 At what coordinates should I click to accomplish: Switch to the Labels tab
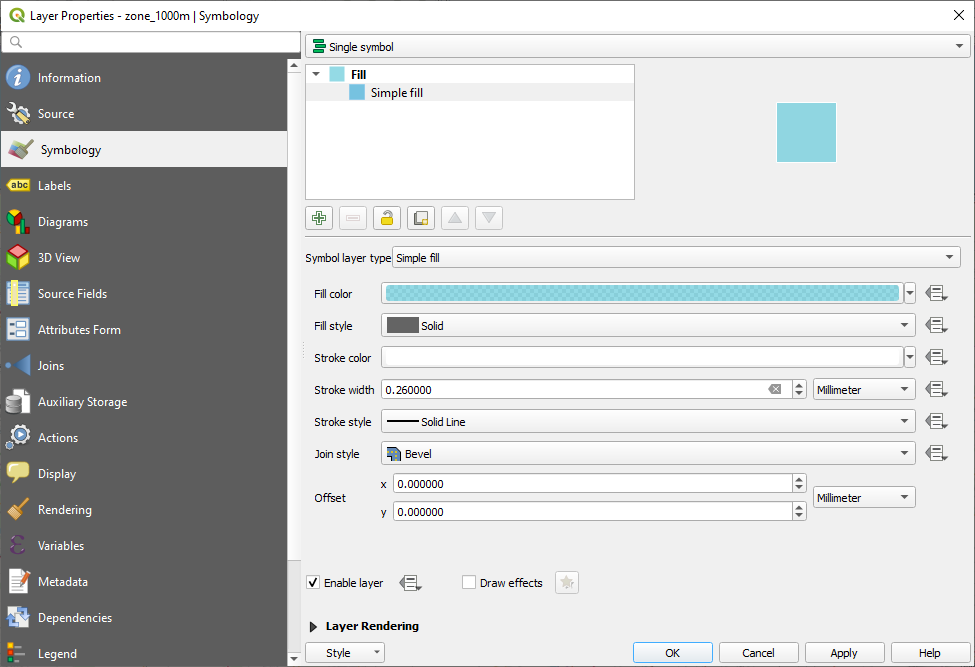[x=54, y=186]
